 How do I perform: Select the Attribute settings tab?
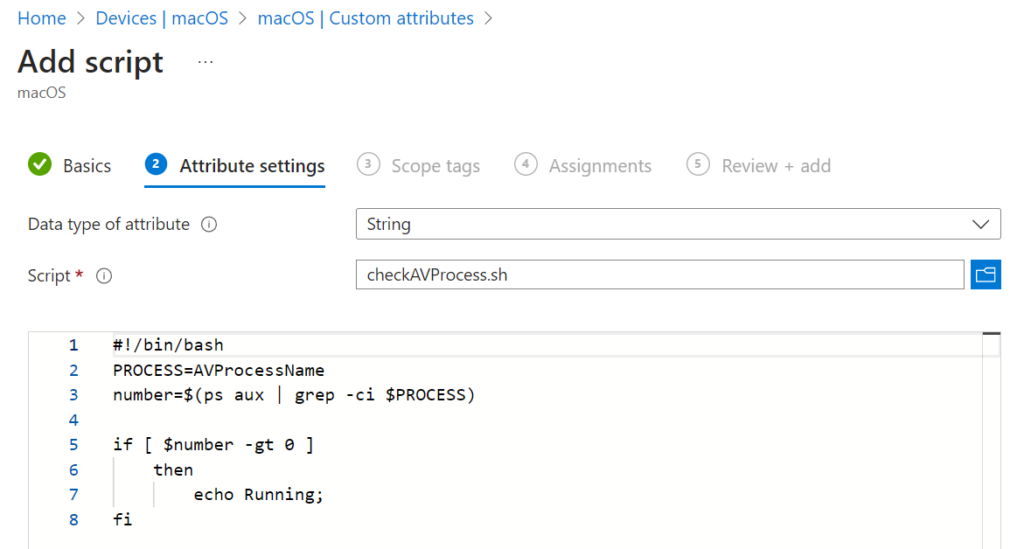[252, 166]
